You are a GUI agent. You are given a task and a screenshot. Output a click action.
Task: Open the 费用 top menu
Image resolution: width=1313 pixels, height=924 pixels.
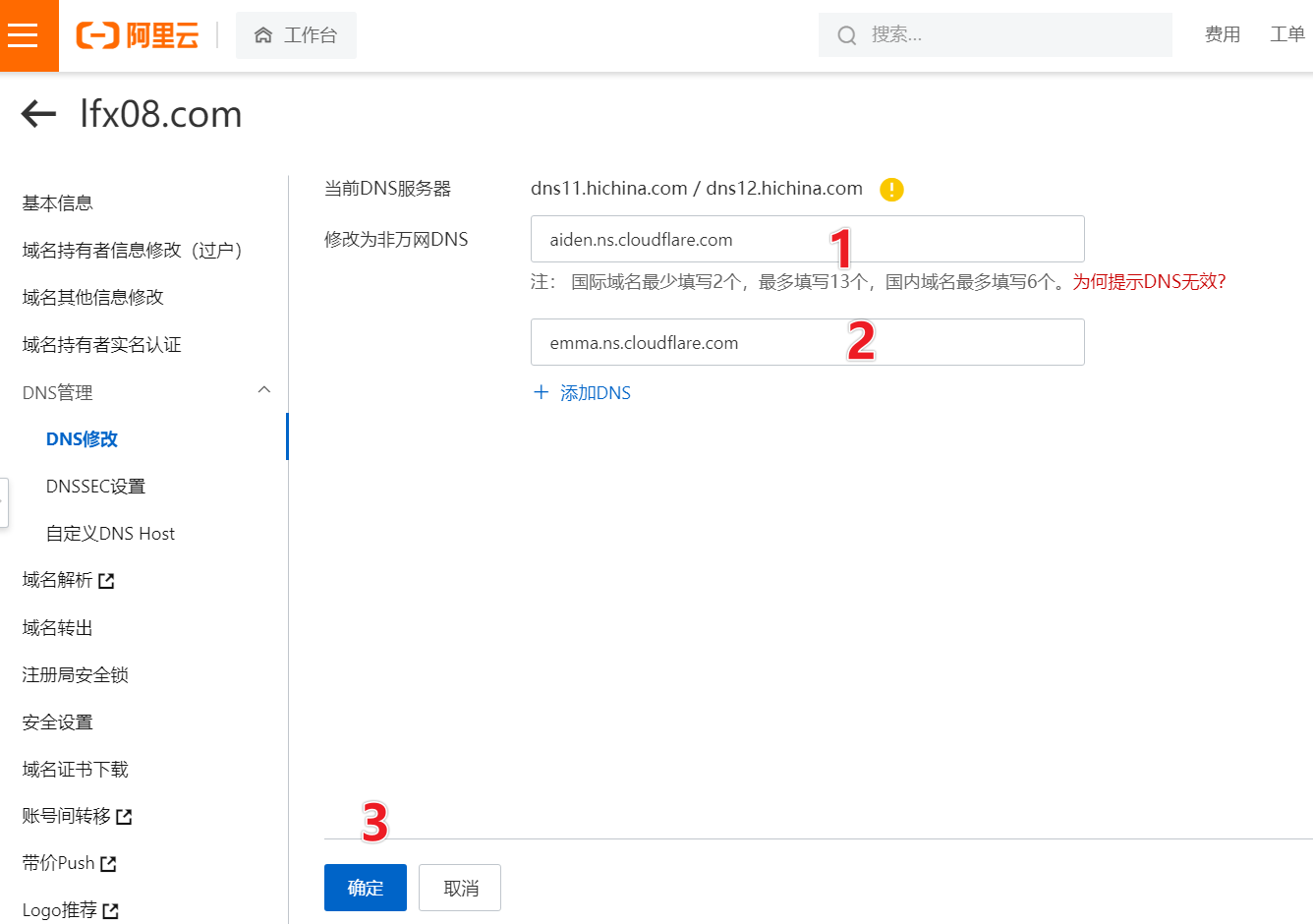[1223, 35]
